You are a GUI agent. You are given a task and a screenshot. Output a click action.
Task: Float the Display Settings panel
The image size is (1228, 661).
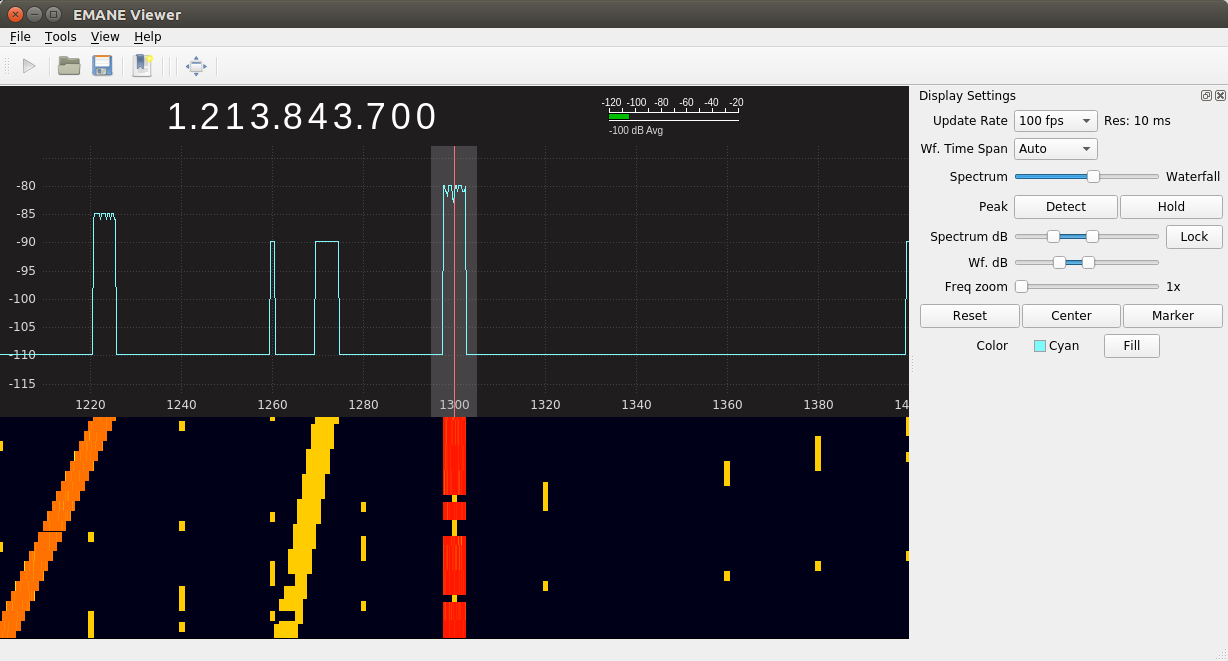click(1206, 96)
